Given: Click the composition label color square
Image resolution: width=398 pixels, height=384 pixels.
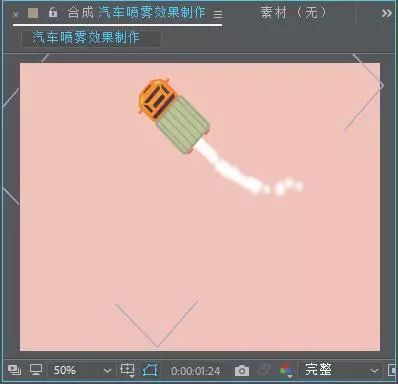Looking at the screenshot, I should coord(33,13).
